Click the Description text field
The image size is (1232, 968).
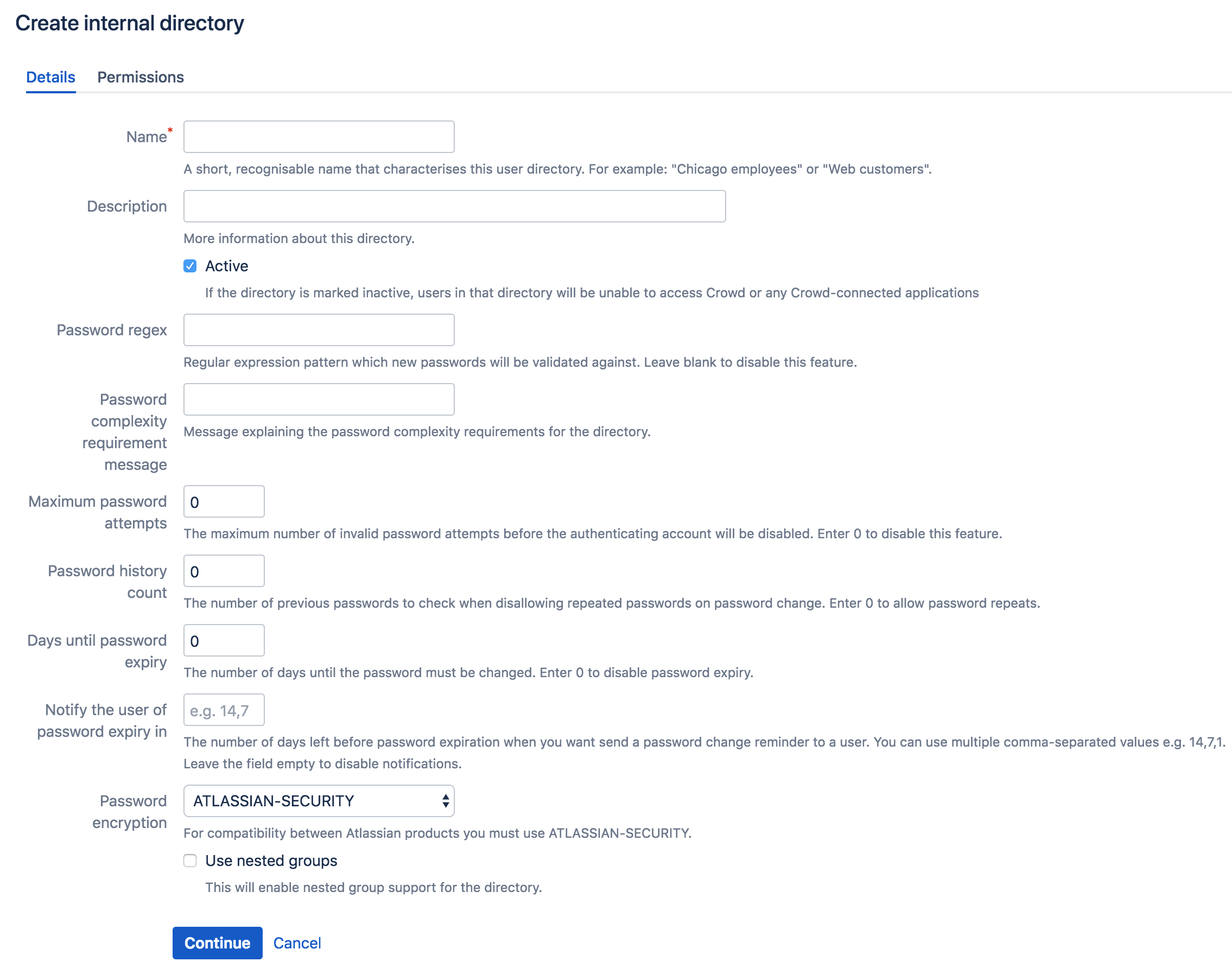coord(454,206)
